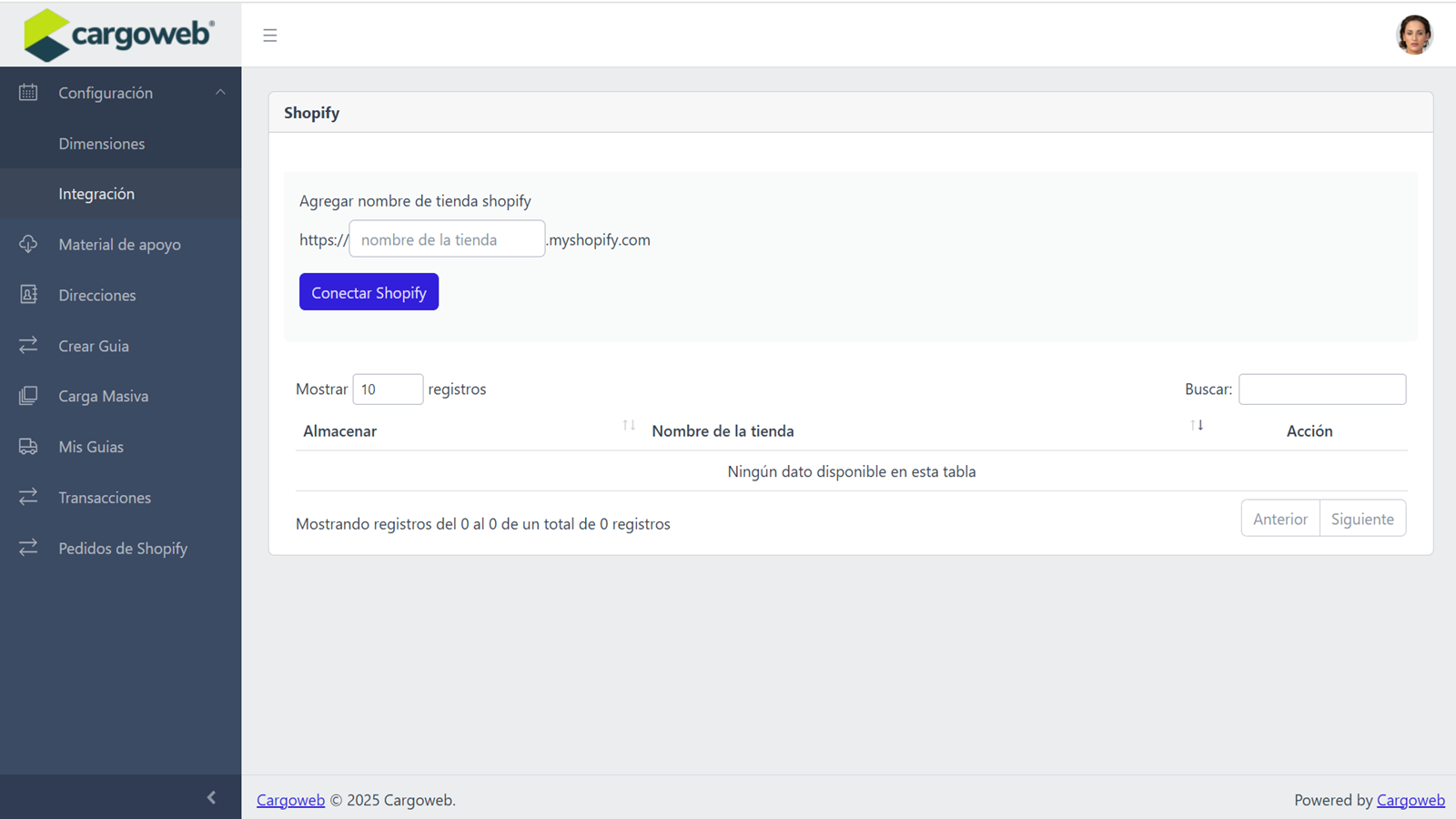Viewport: 1456px width, 819px height.
Task: Collapse sidebar with the left chevron
Action: tap(211, 797)
